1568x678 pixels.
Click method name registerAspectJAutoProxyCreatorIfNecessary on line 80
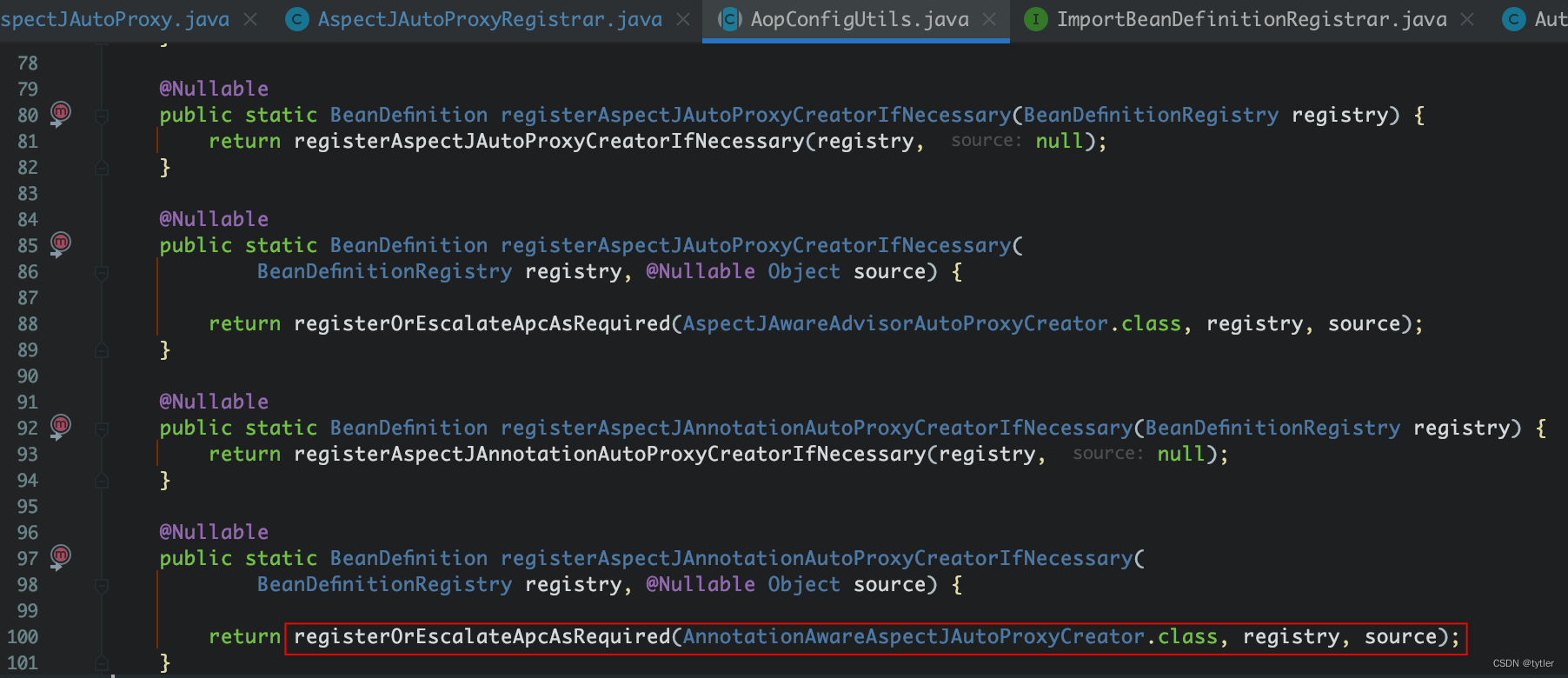(x=756, y=115)
